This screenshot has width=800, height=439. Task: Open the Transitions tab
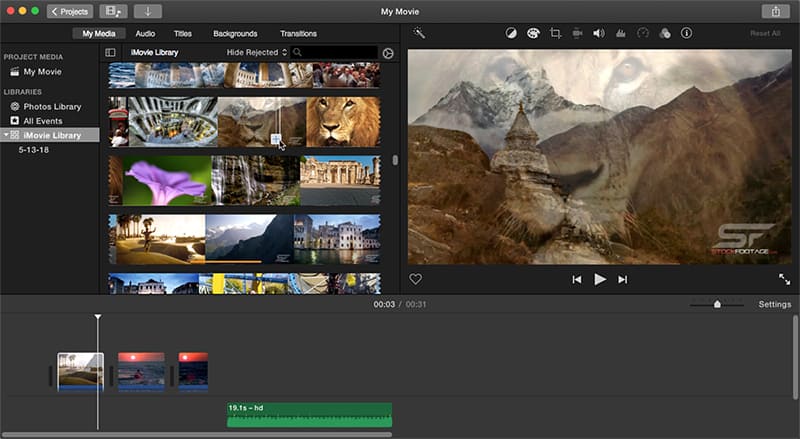click(x=298, y=34)
